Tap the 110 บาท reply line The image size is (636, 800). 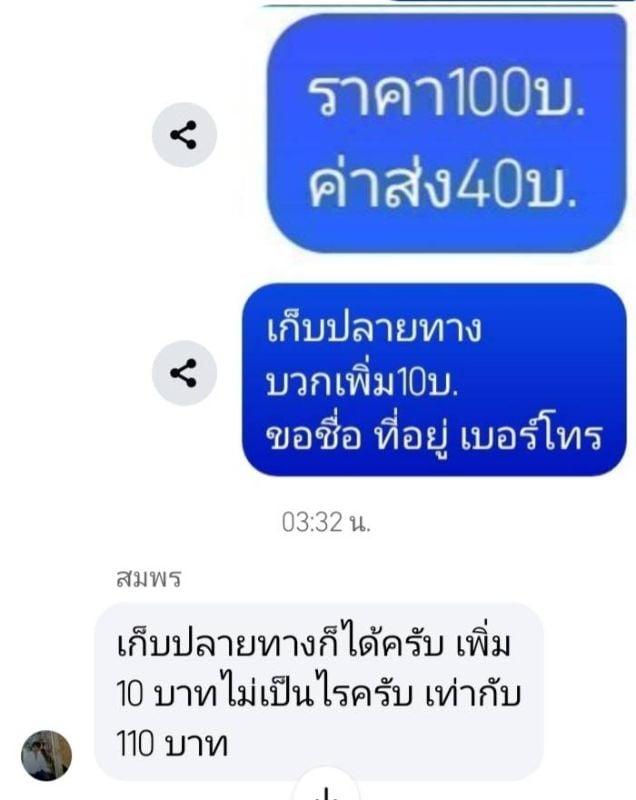coord(172,744)
